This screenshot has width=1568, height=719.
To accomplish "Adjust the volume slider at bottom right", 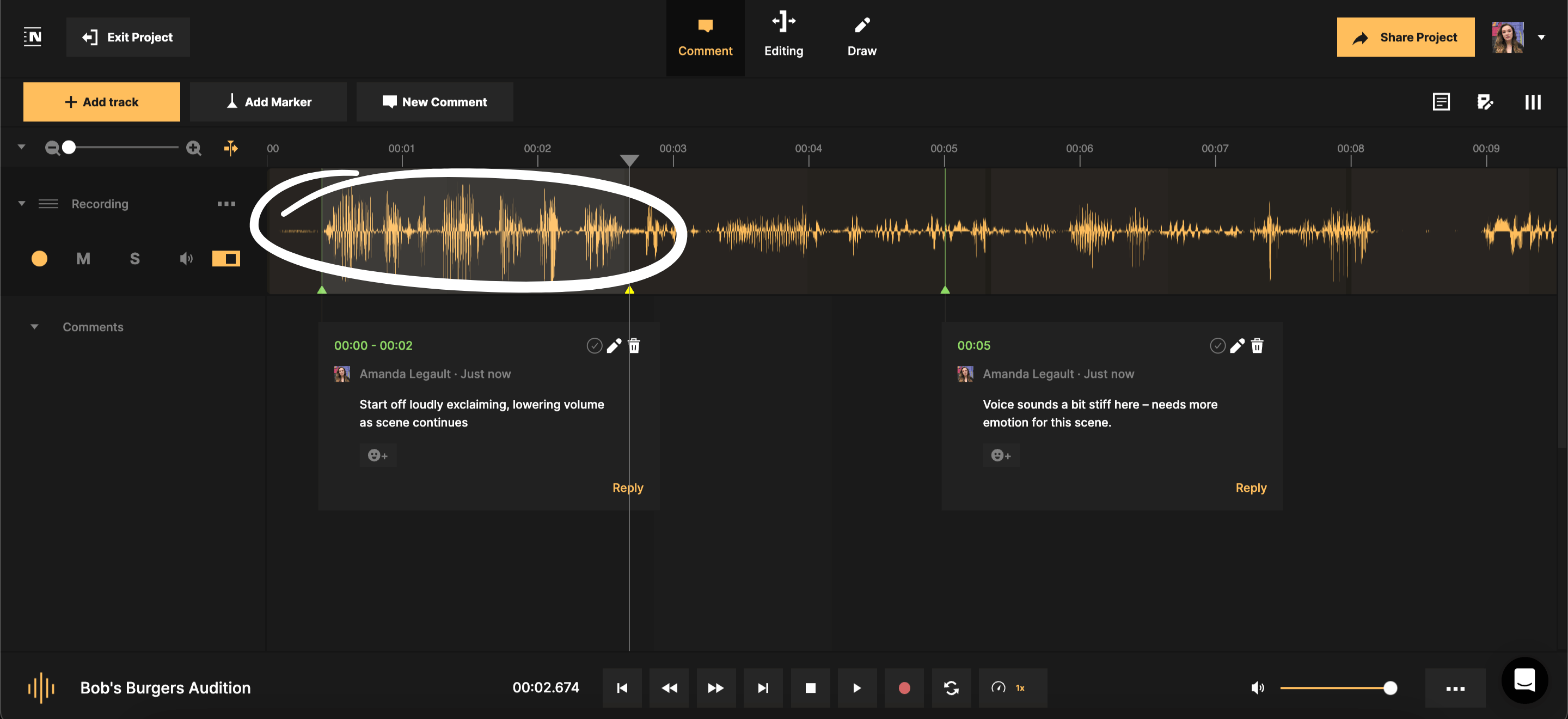I will 1389,688.
